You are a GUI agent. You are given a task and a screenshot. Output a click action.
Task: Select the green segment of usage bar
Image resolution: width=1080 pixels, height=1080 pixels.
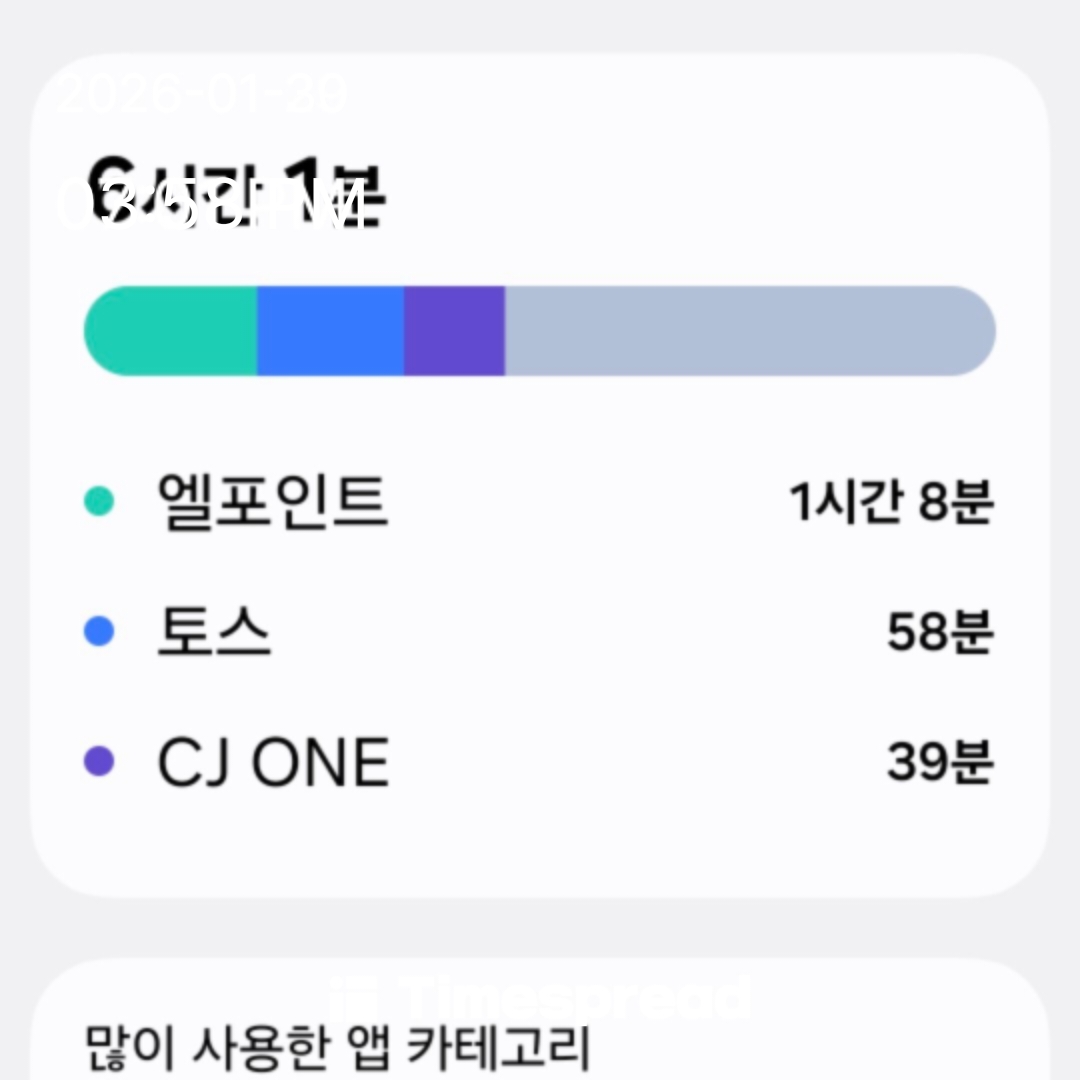[x=170, y=331]
